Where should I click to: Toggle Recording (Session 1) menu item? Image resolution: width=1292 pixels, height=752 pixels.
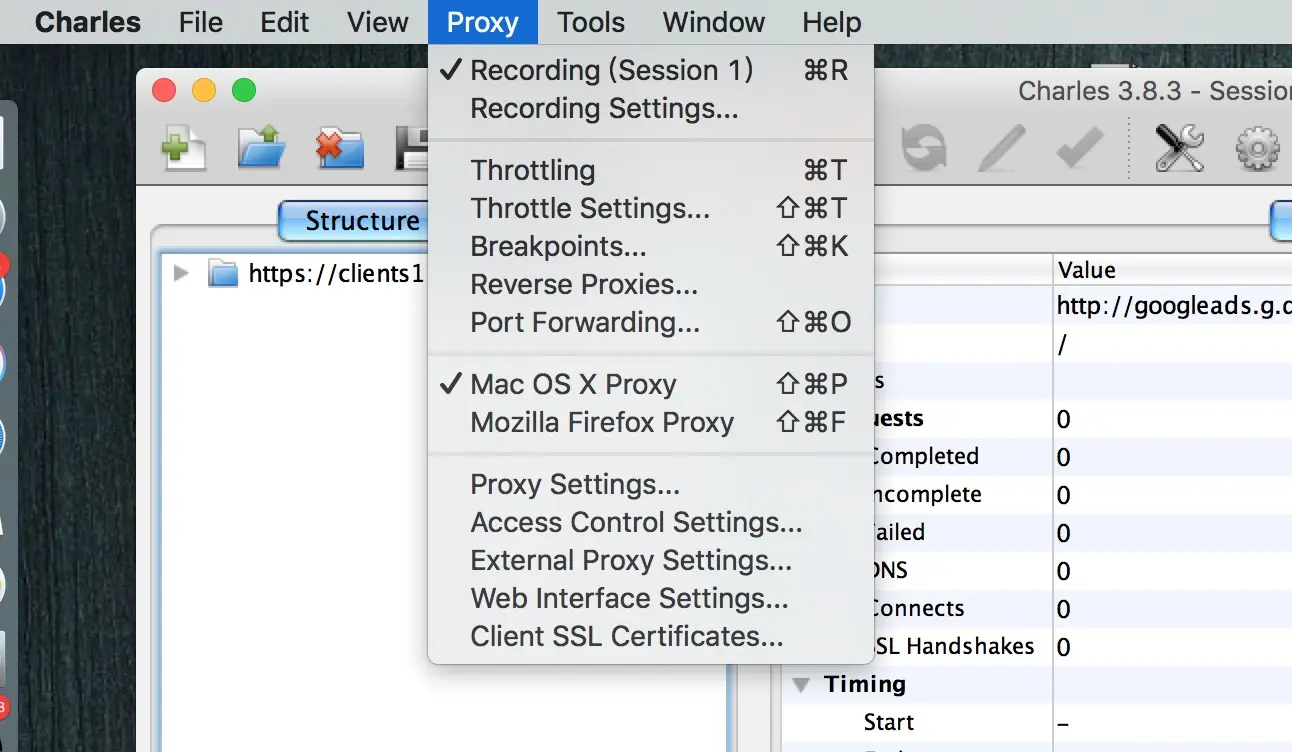pyautogui.click(x=650, y=70)
